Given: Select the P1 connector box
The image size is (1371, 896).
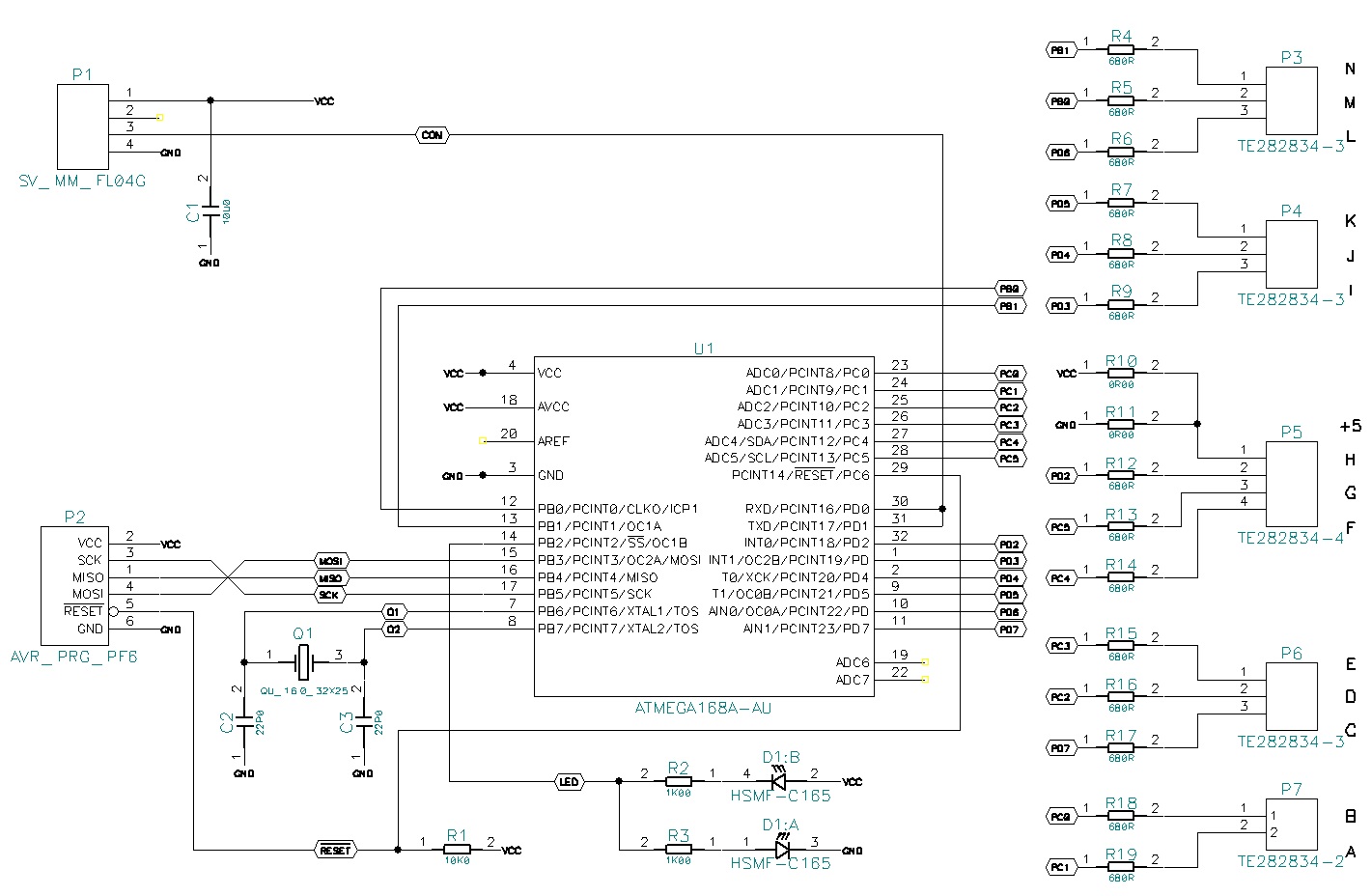Looking at the screenshot, I should 83,126.
